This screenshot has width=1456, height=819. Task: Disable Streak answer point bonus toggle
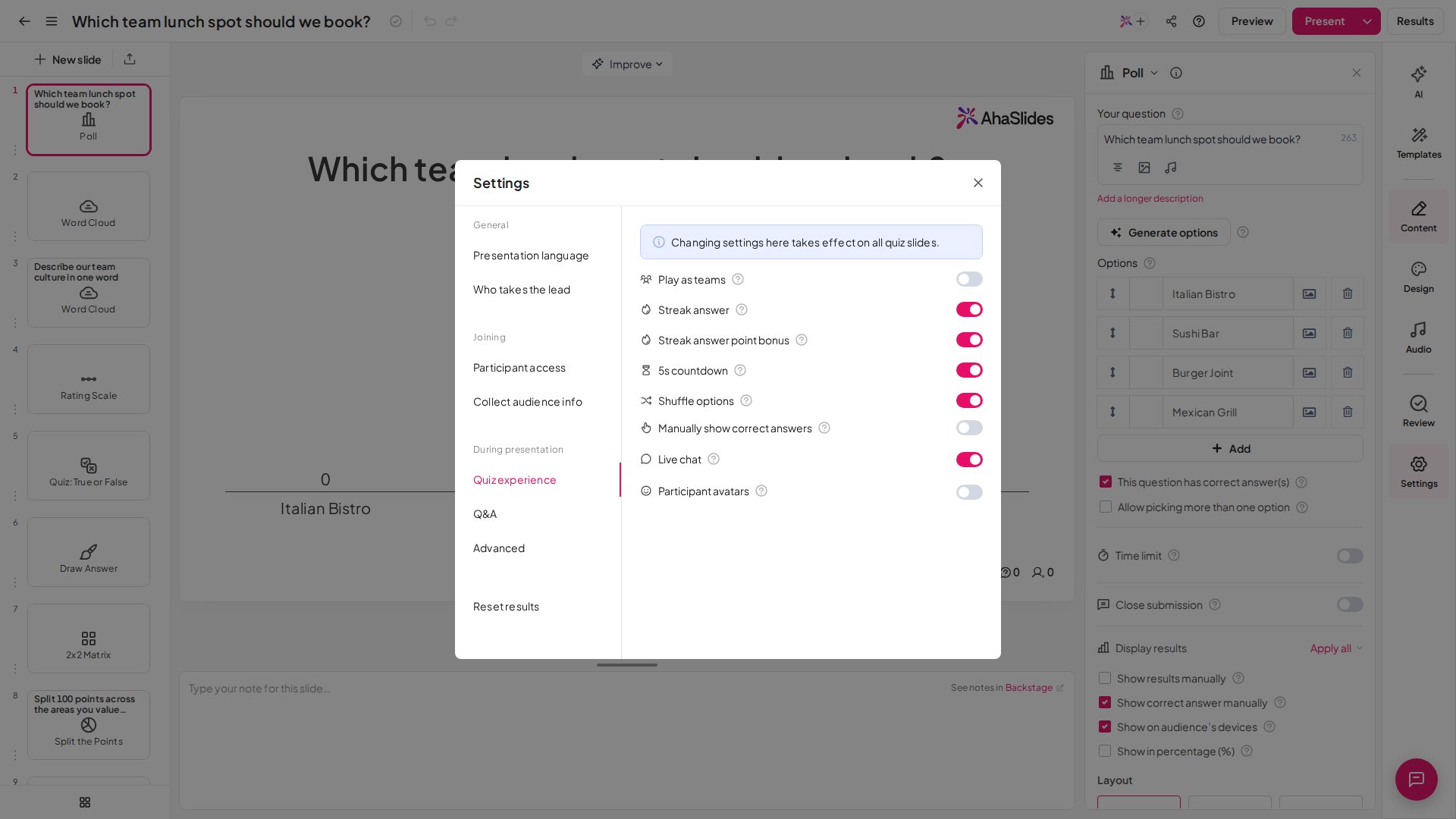tap(969, 340)
